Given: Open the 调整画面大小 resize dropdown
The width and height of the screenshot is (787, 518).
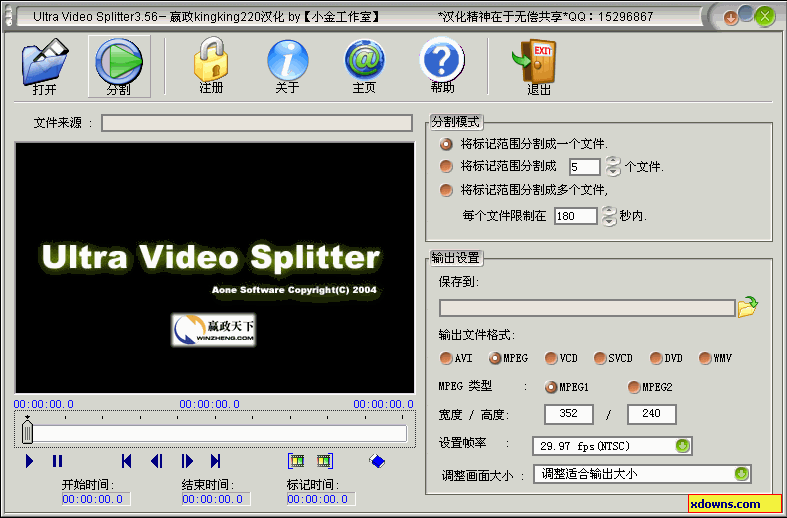Looking at the screenshot, I should [x=741, y=474].
